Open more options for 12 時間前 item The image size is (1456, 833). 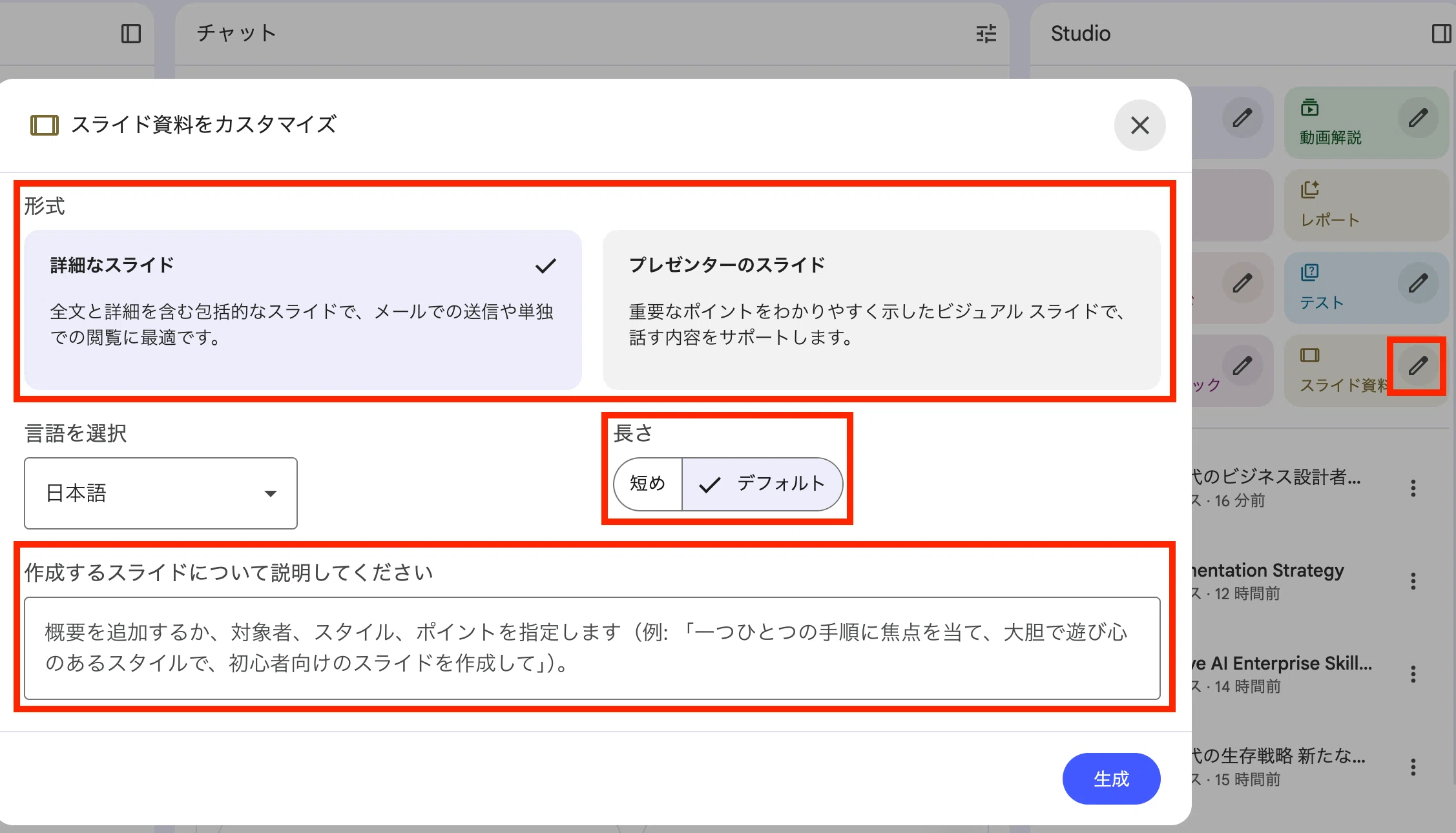click(x=1413, y=581)
